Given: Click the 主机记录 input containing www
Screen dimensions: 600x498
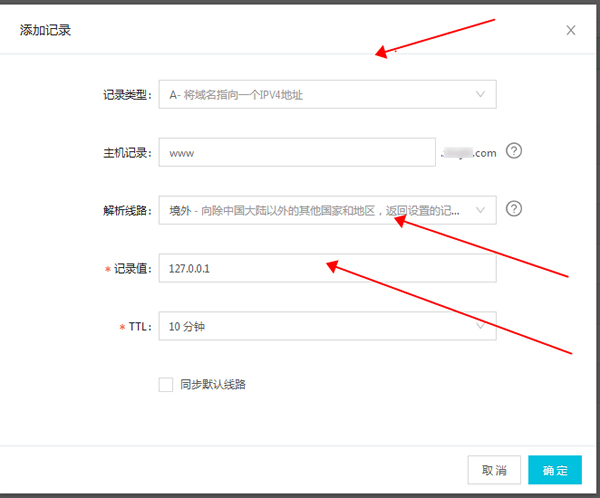Looking at the screenshot, I should 297,153.
